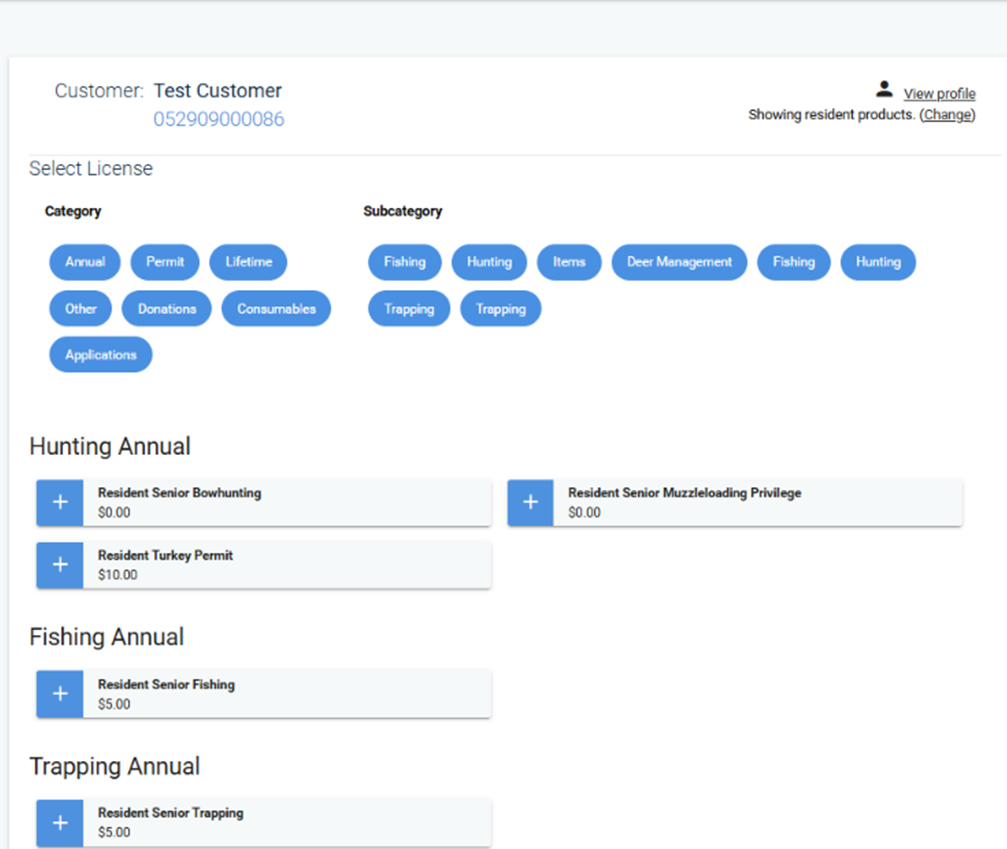Screen dimensions: 1007x849
Task: Open the View profile link
Action: (939, 94)
